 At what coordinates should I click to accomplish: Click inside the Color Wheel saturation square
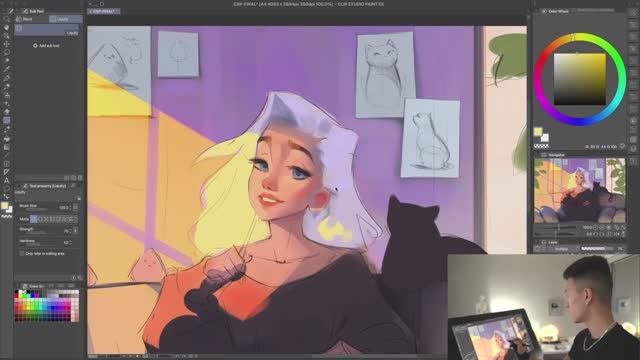click(x=580, y=79)
